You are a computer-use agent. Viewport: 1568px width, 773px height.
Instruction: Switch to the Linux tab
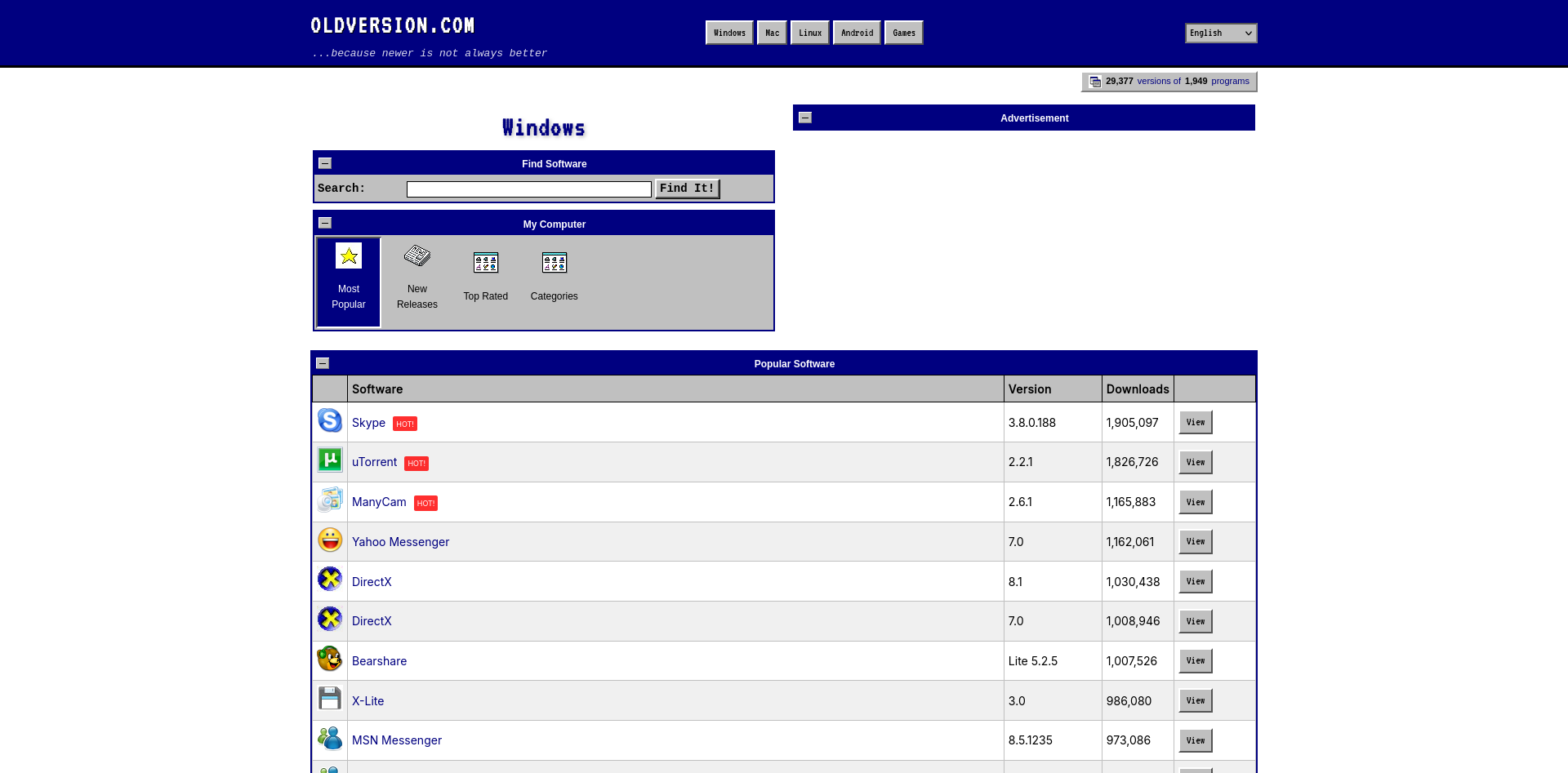810,33
